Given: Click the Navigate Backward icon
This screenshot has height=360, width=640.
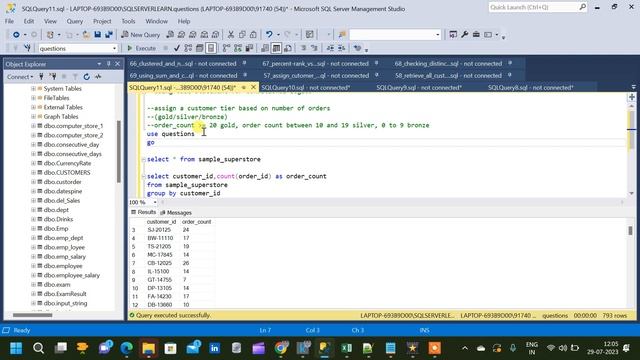Looking at the screenshot, I should click(16, 35).
